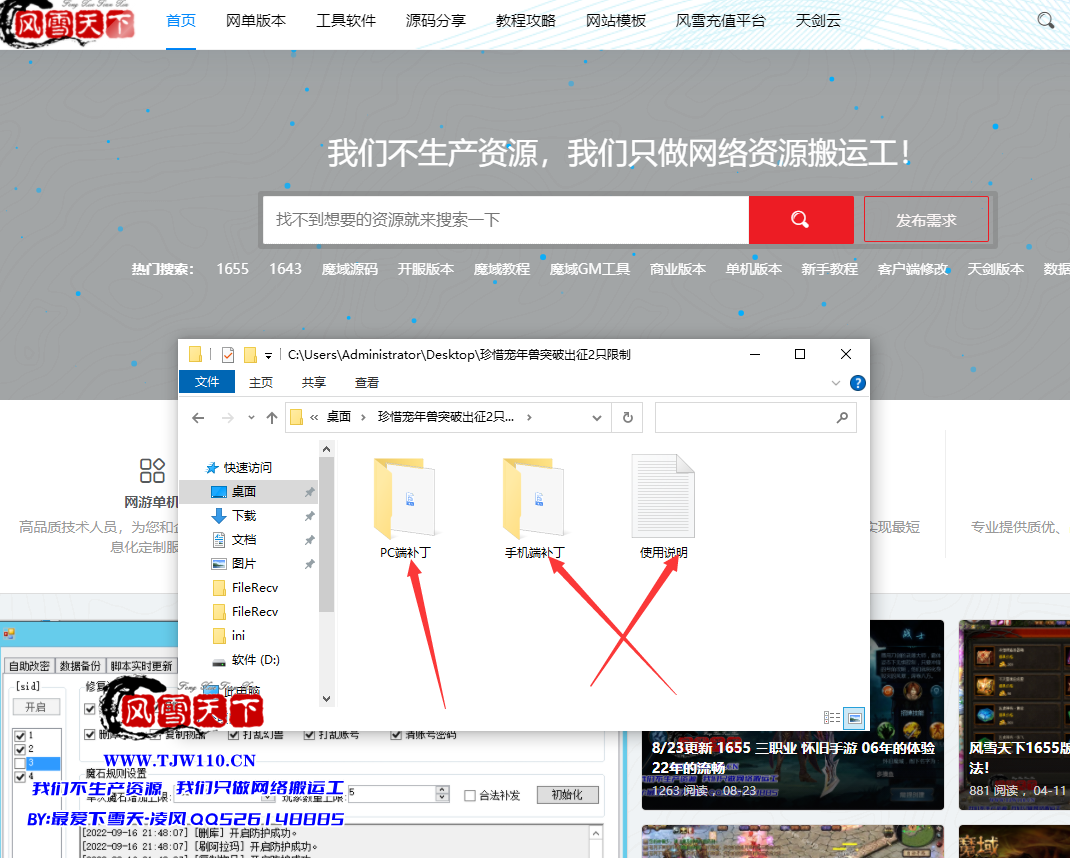The image size is (1070, 858).
Task: Switch to the 数据备份 tab
Action: click(x=80, y=666)
